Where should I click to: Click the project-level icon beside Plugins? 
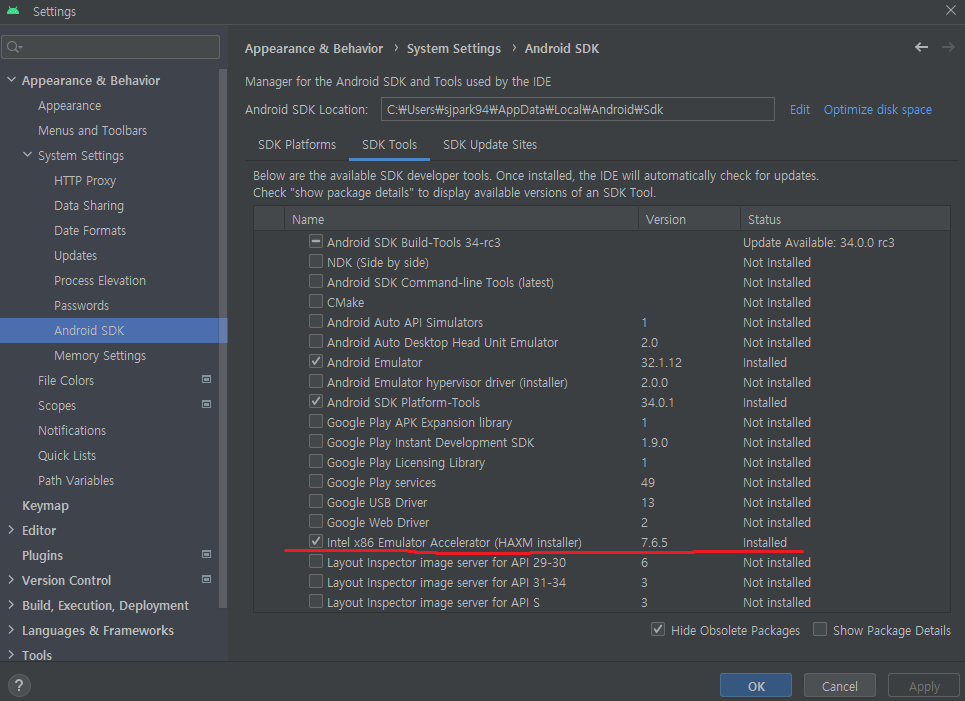pyautogui.click(x=207, y=555)
